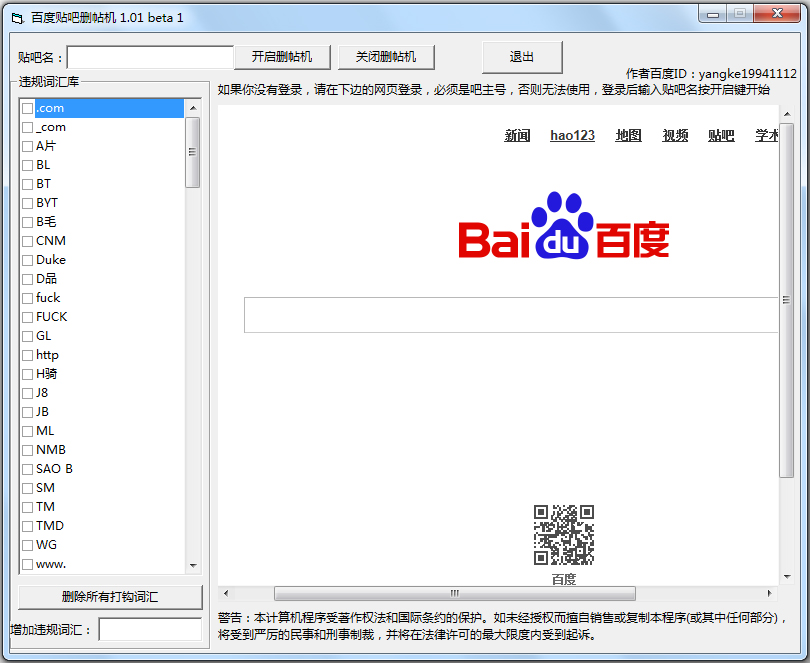Check the A片 word entry
The width and height of the screenshot is (810, 663).
click(x=27, y=147)
